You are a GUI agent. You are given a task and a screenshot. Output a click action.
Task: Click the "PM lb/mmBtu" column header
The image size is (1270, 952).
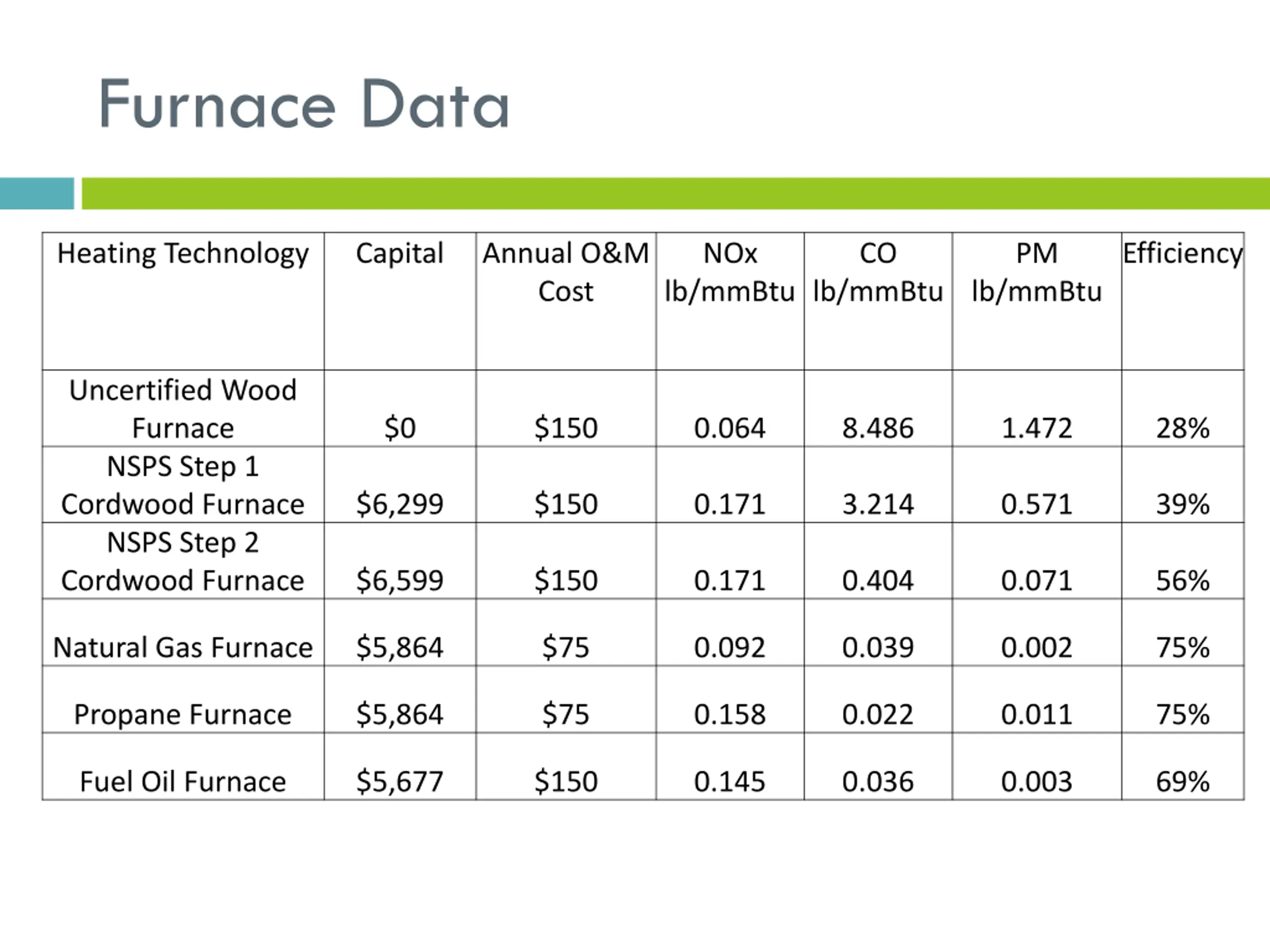tap(1036, 272)
